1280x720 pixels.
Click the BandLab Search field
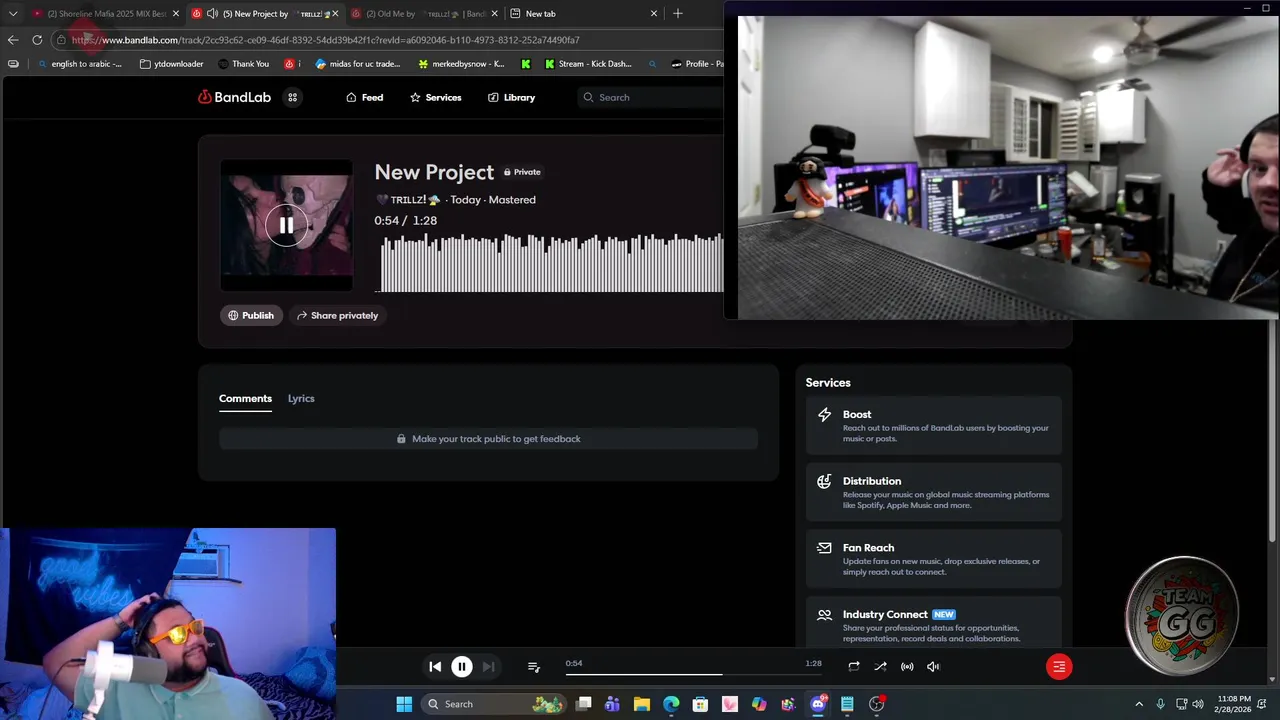click(650, 97)
